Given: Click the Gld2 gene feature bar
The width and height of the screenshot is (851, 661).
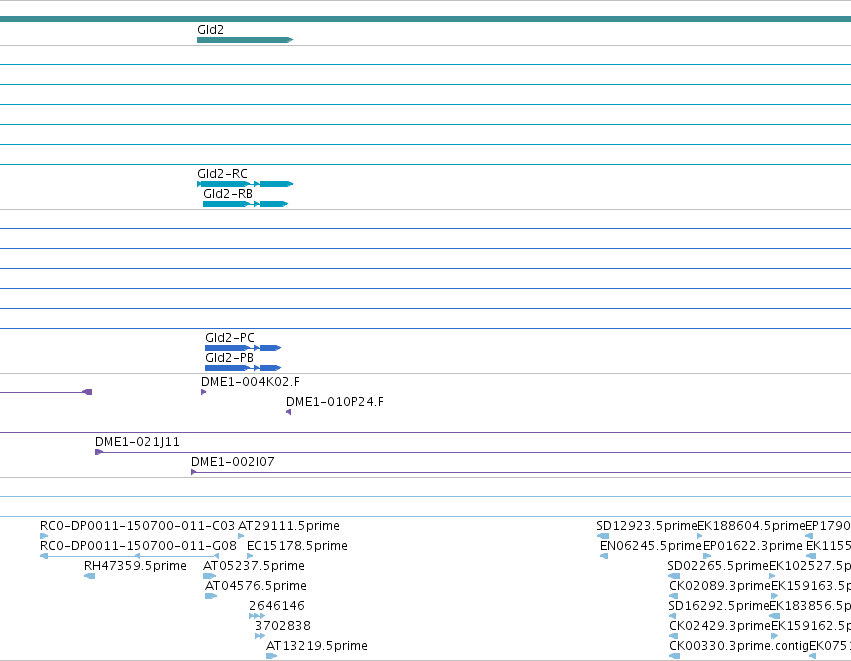Looking at the screenshot, I should (245, 40).
